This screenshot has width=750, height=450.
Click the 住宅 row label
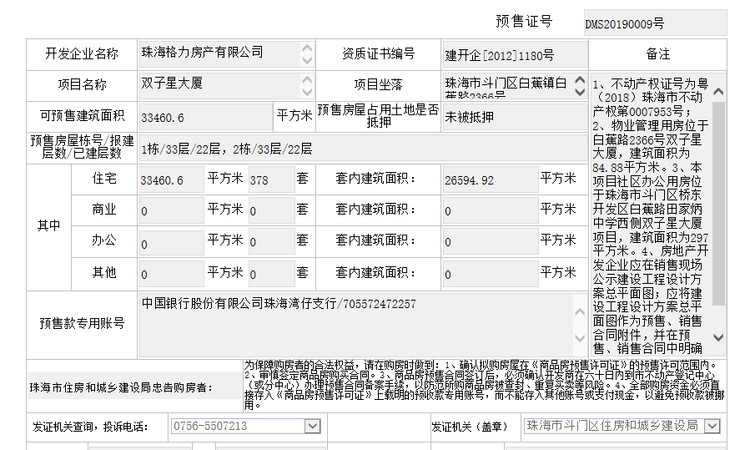(x=104, y=179)
